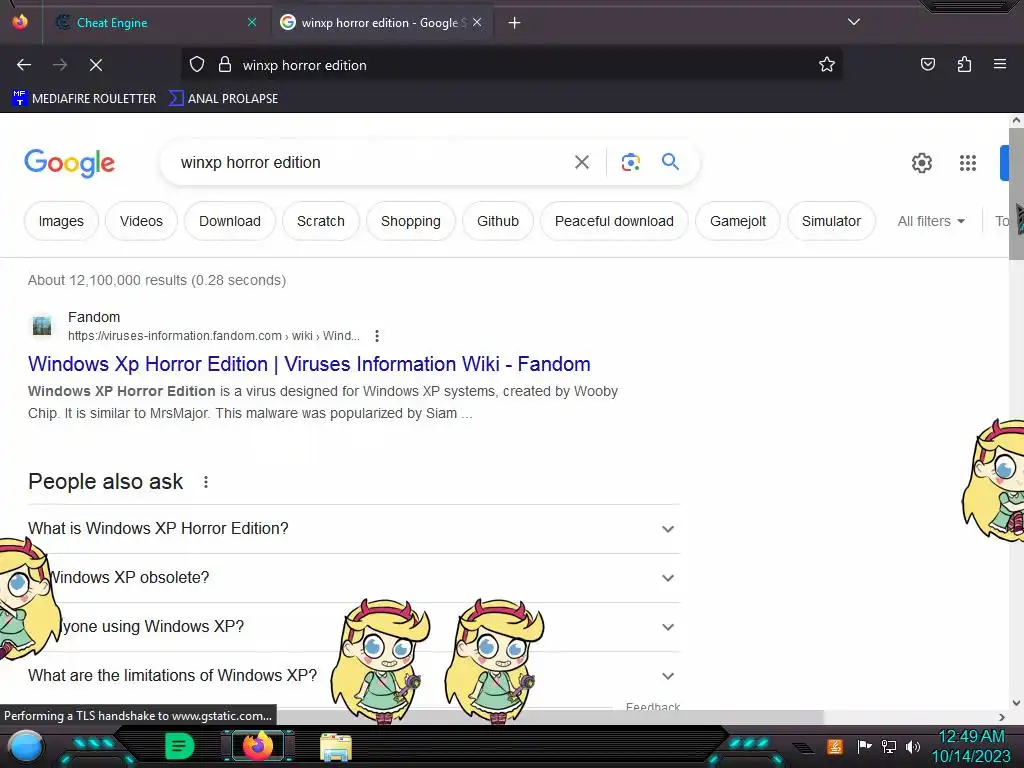Click the vertical scrollbar thumb

tap(1016, 194)
